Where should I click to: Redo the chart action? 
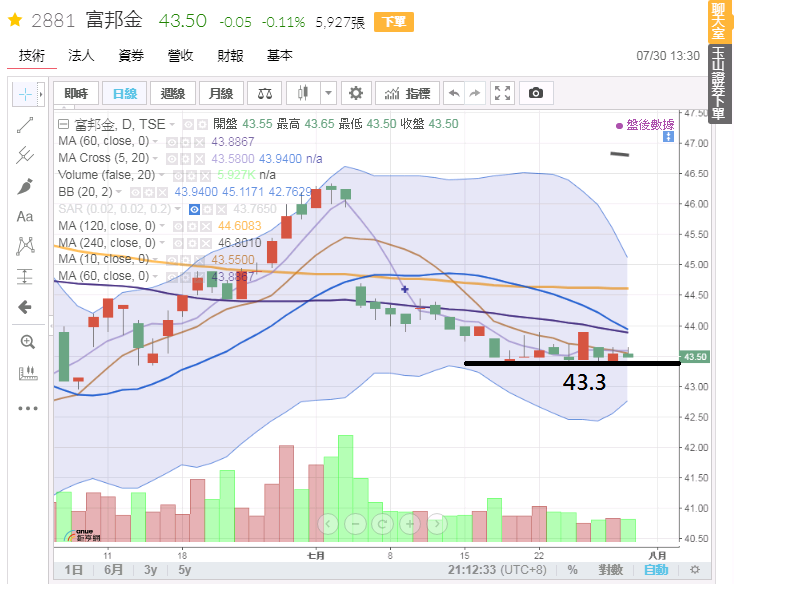click(475, 93)
